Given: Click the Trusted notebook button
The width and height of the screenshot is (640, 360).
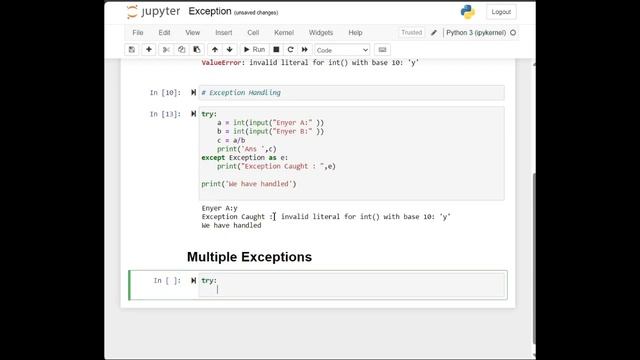Looking at the screenshot, I should coord(411,33).
